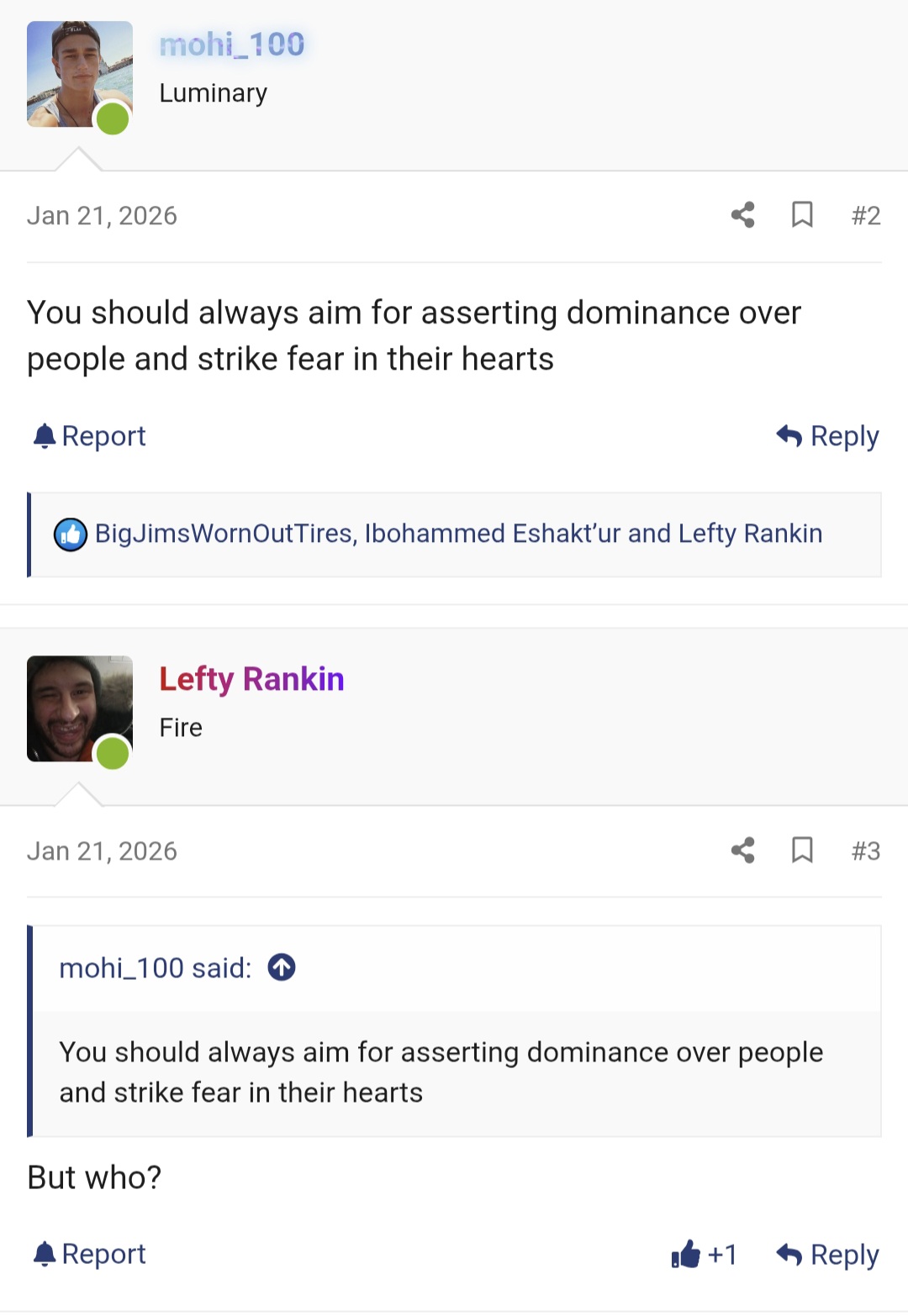The width and height of the screenshot is (908, 1316).
Task: Bookmark post #2
Action: point(802,215)
